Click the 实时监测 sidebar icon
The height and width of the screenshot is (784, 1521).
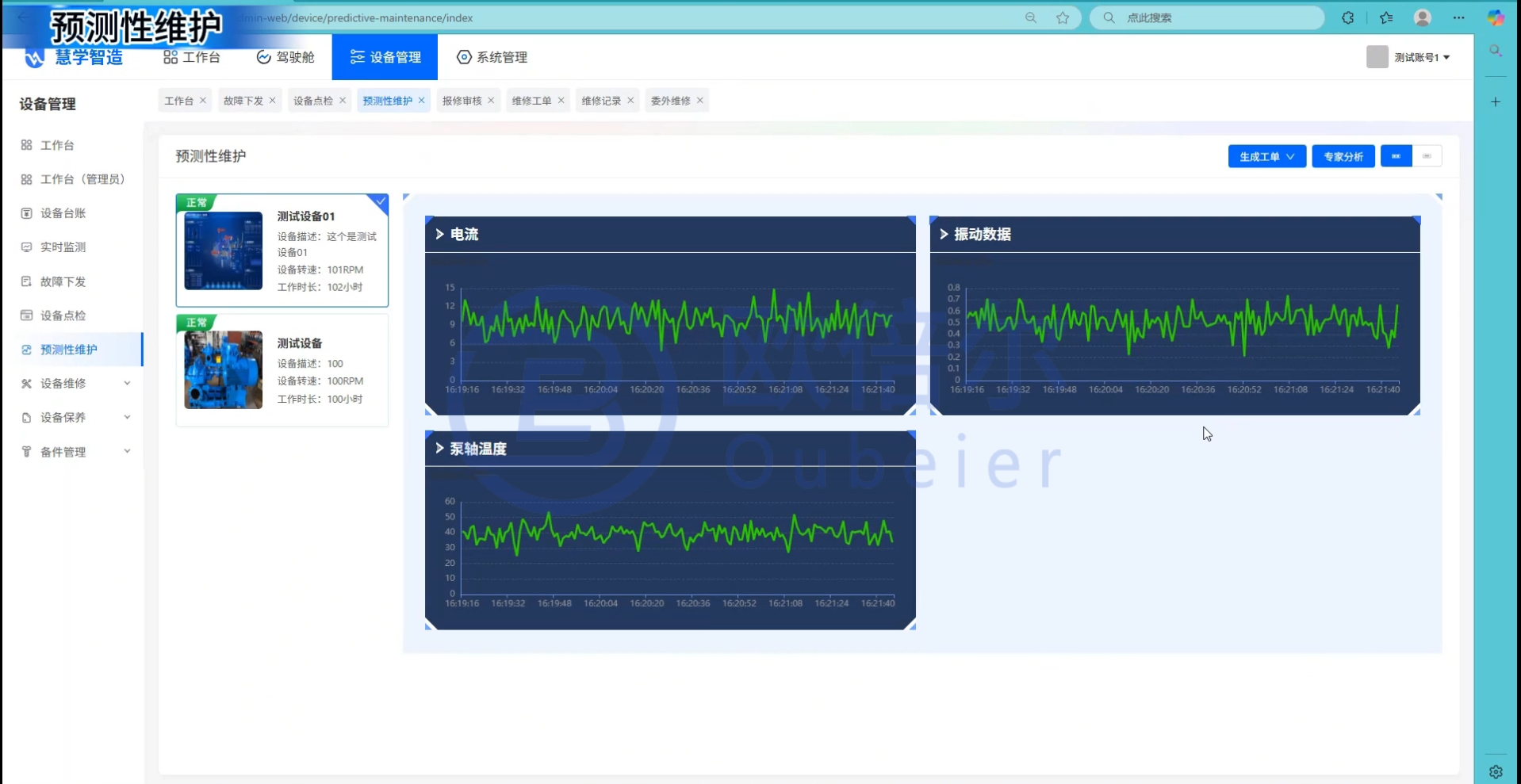[x=26, y=247]
